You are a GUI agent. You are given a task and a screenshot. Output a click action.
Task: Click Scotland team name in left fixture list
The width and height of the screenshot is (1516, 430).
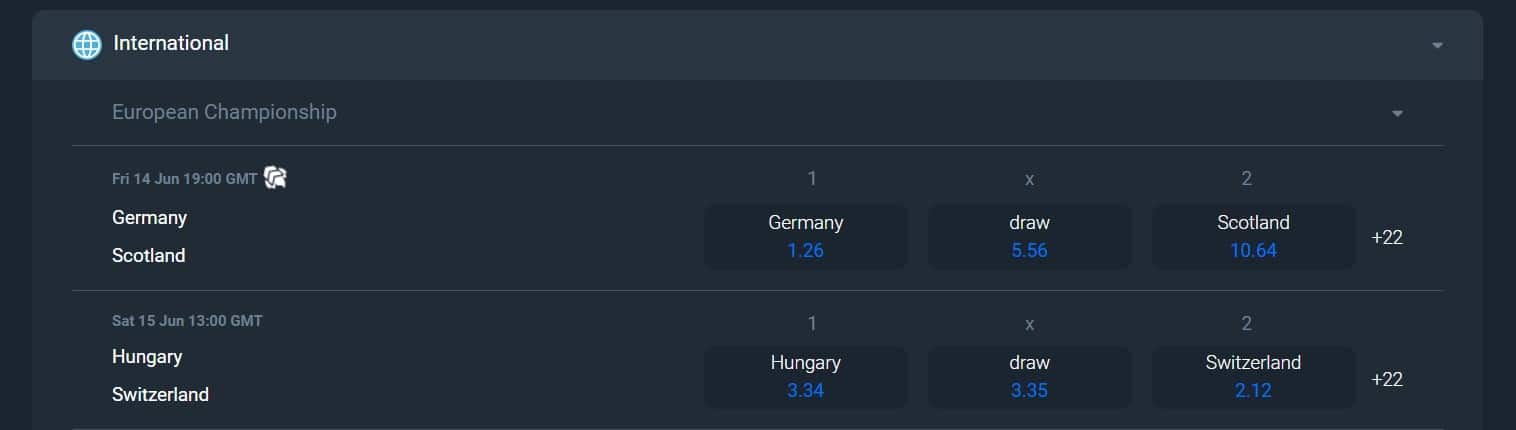[x=148, y=255]
